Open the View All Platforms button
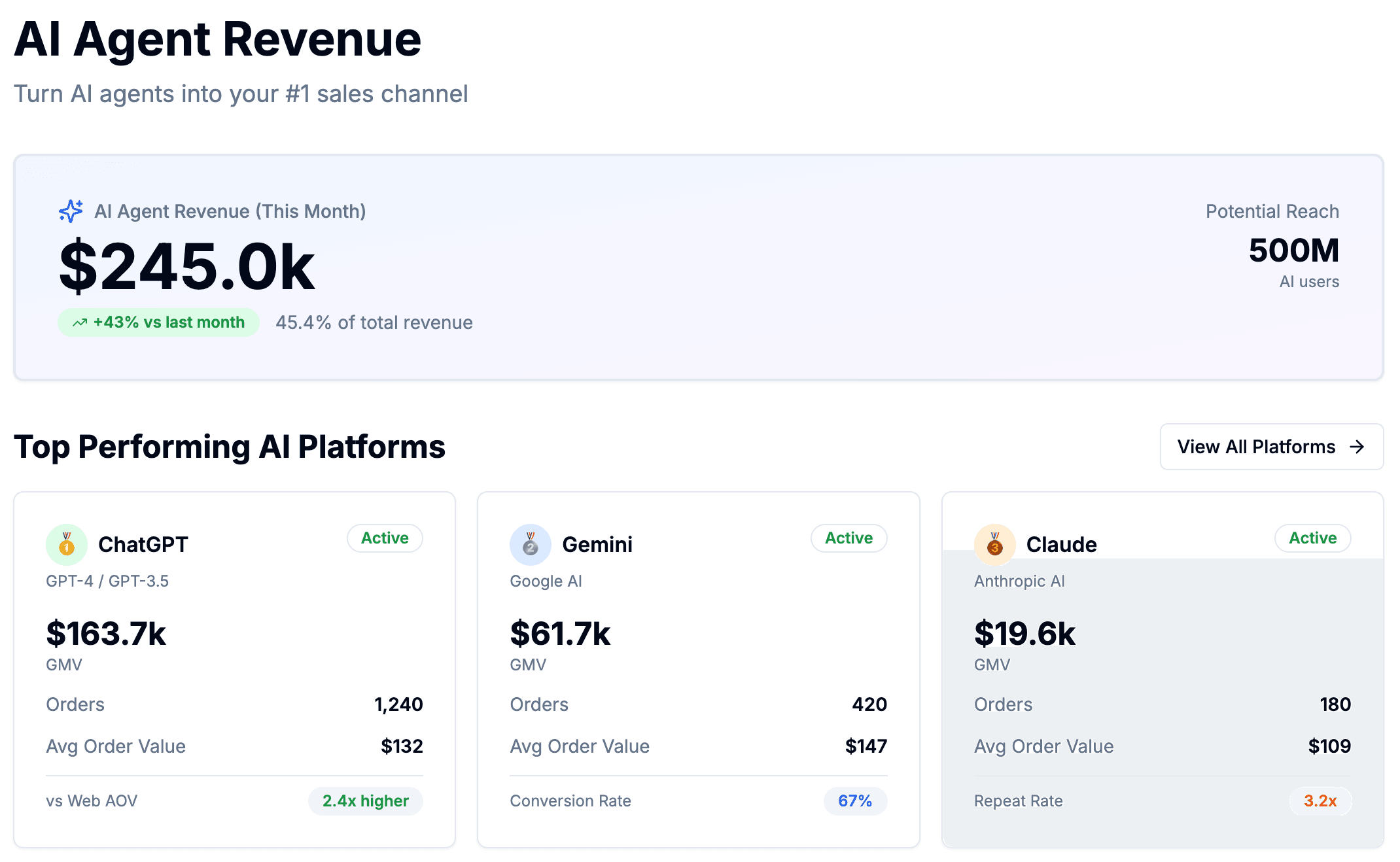The width and height of the screenshot is (1400, 862). 1271,447
